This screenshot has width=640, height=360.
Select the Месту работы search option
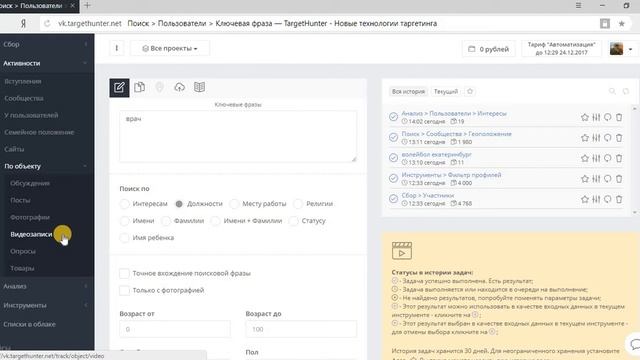[234, 204]
